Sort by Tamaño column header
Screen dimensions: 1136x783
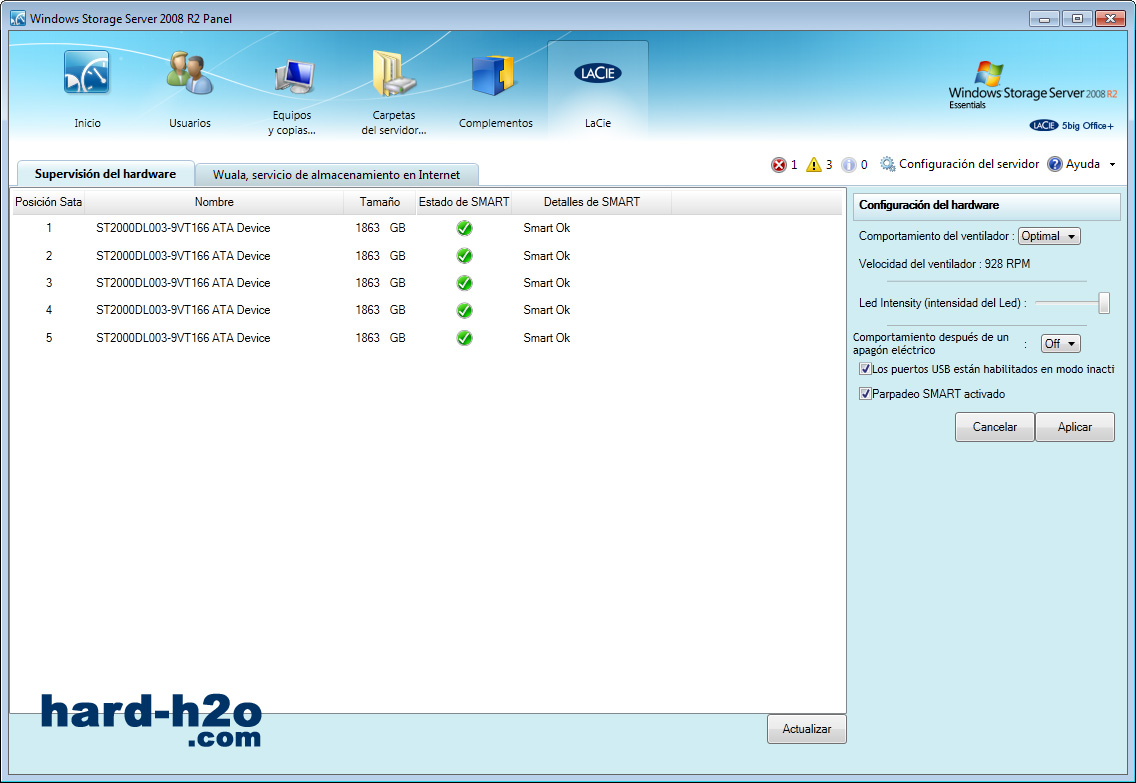click(x=380, y=202)
